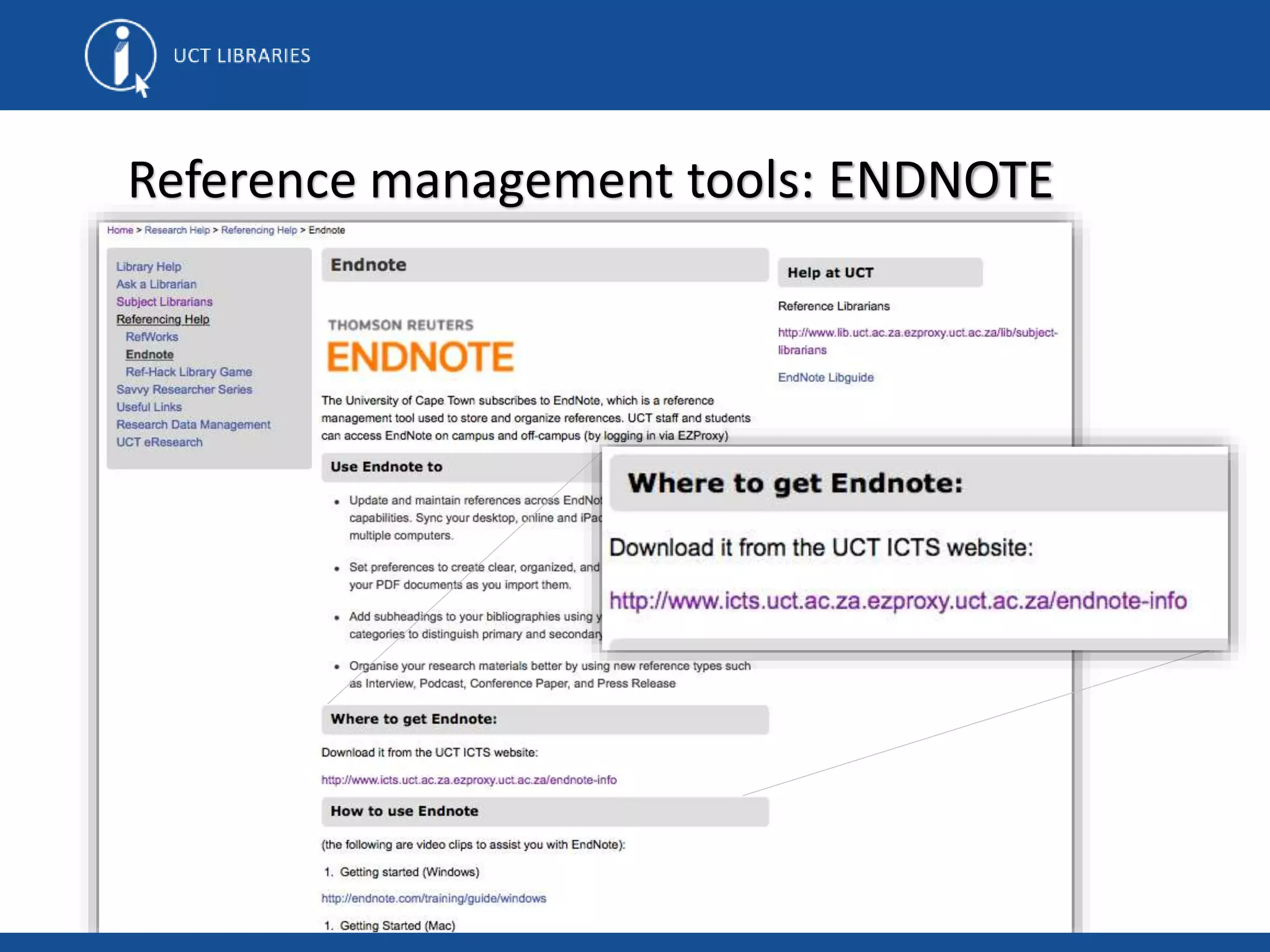
Task: Open Savvy Researcher Series link
Action: 184,389
